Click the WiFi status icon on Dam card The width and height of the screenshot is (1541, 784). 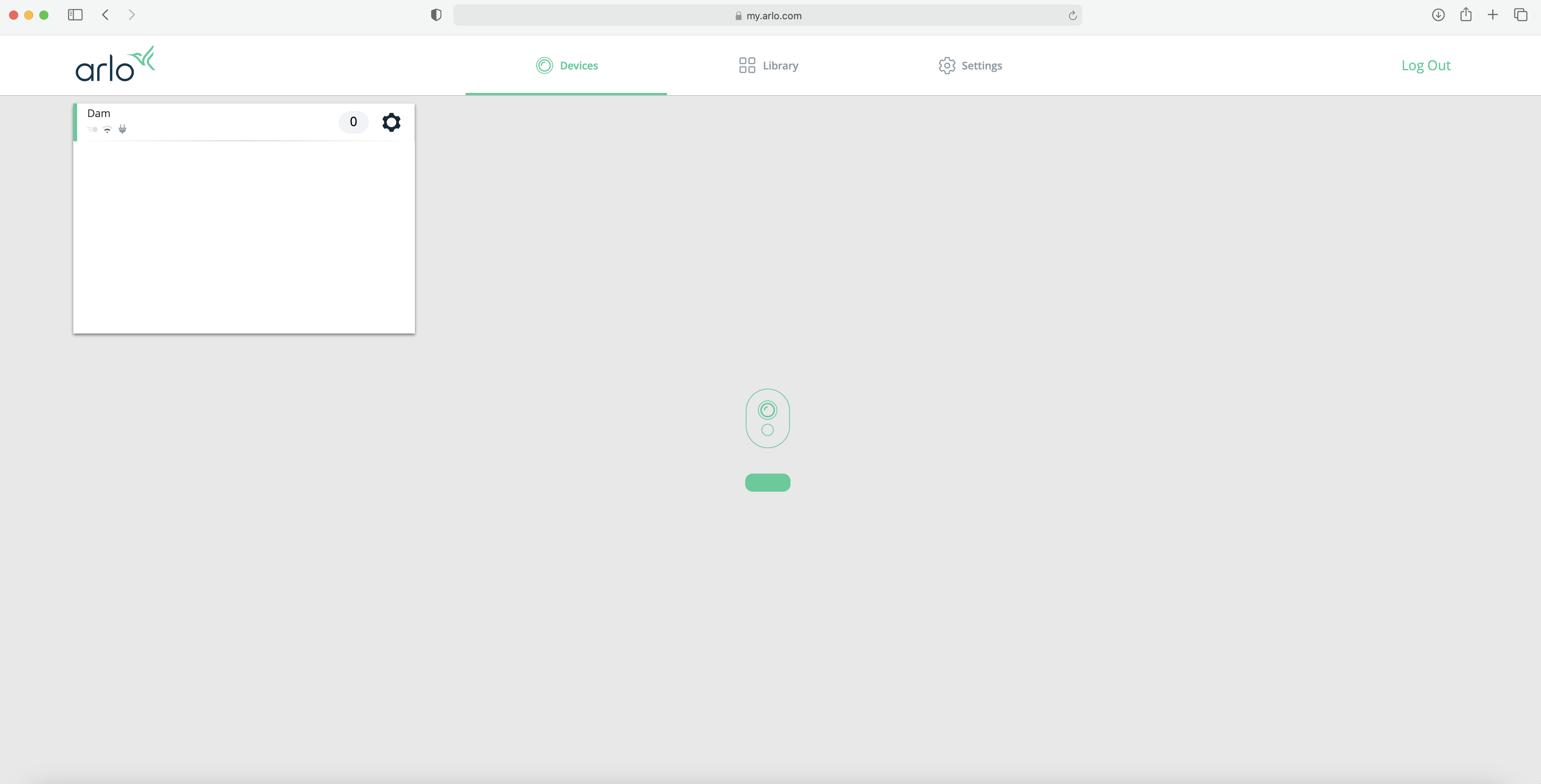click(x=107, y=129)
